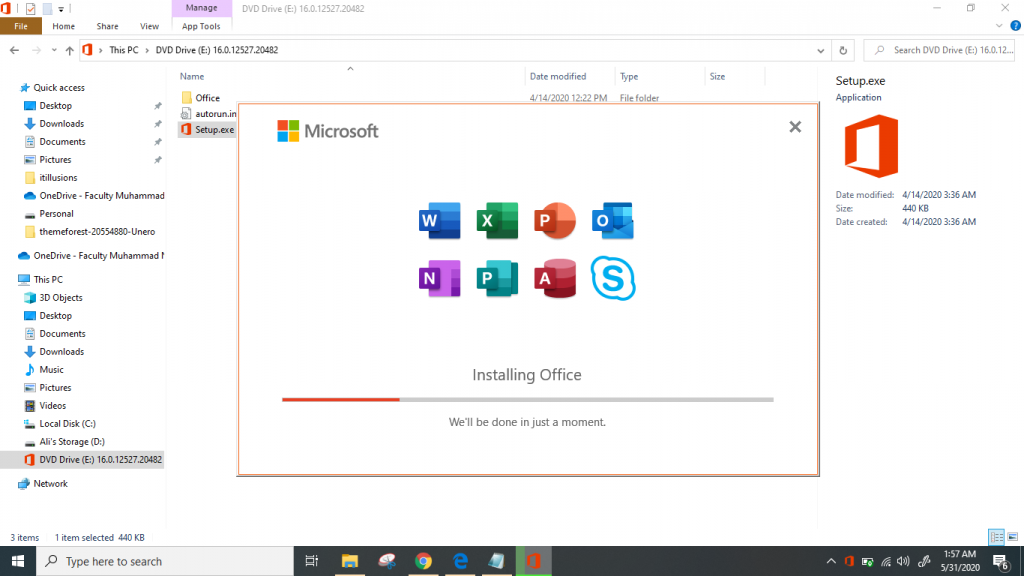
Task: Click the PowerPoint icon in installer
Action: pyautogui.click(x=554, y=221)
